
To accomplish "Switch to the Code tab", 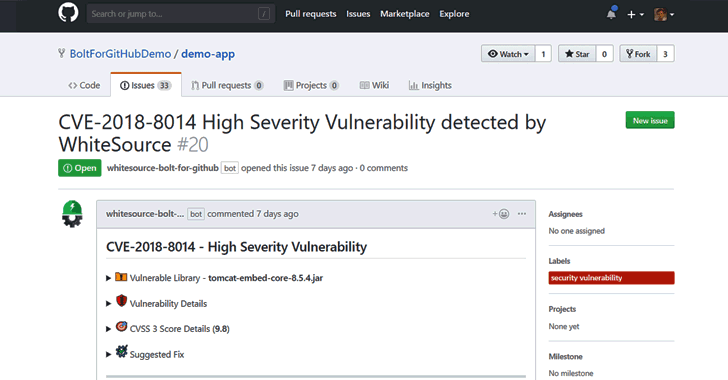I will point(84,85).
